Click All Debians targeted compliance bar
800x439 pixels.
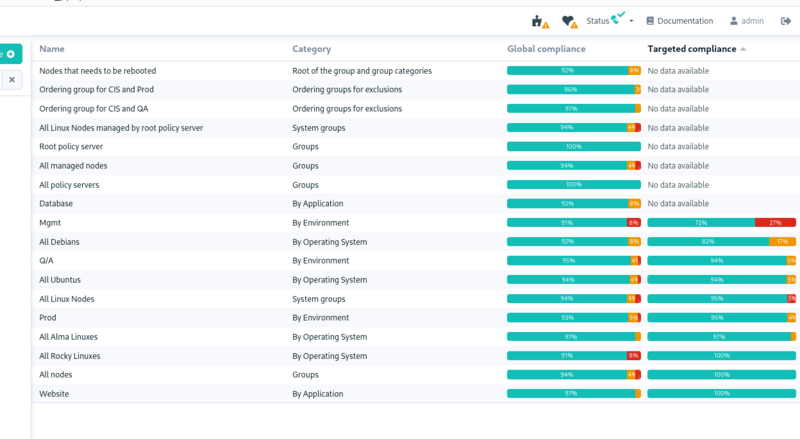[x=721, y=241]
